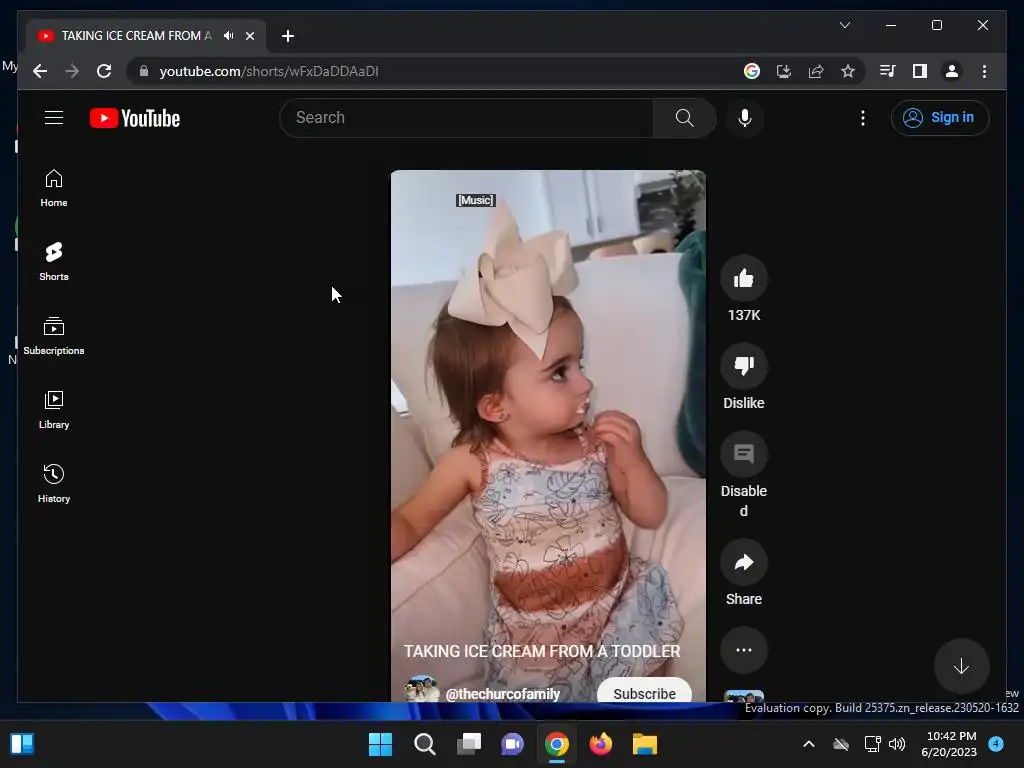Open Task View on the taskbar
Viewport: 1024px width, 768px height.
click(x=468, y=744)
